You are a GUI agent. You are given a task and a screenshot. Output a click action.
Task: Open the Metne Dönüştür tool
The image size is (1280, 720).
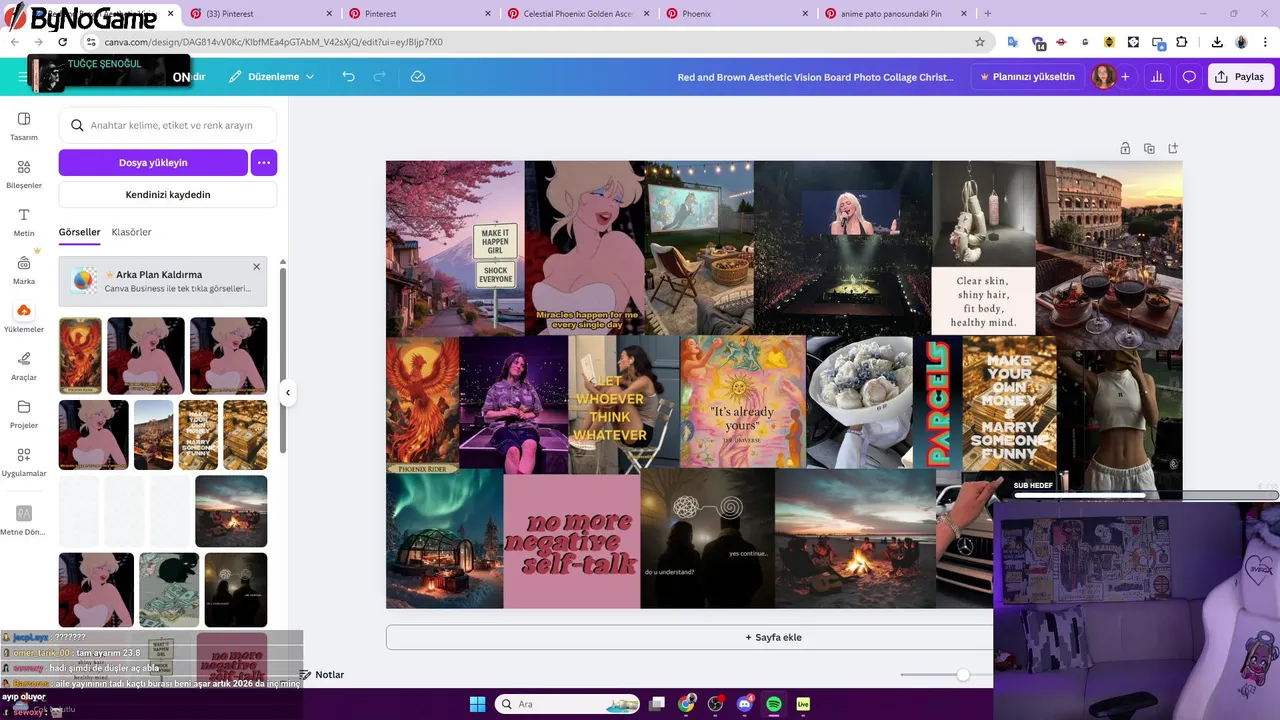(24, 519)
